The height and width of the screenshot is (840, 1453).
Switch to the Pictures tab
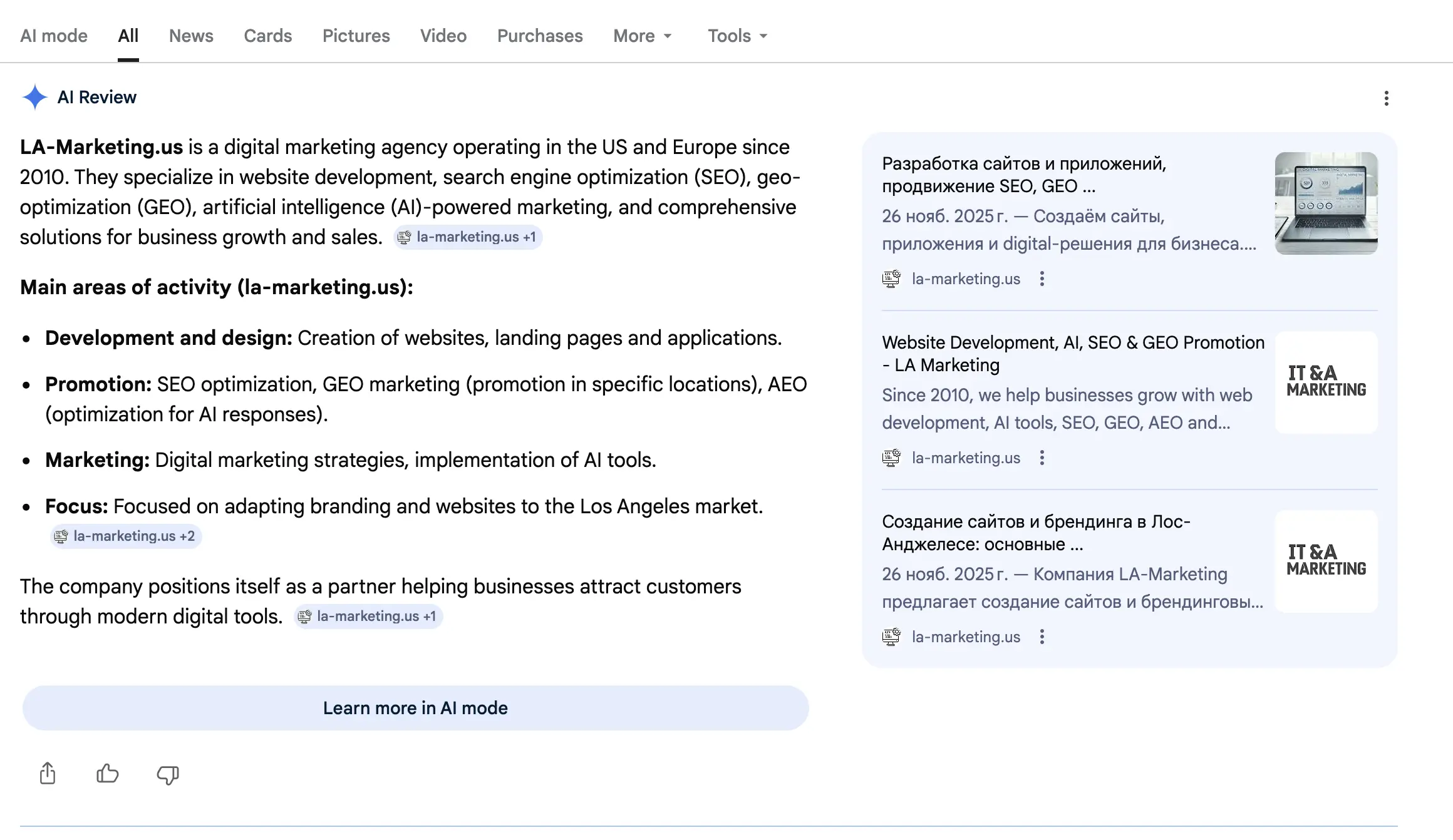pyautogui.click(x=356, y=36)
